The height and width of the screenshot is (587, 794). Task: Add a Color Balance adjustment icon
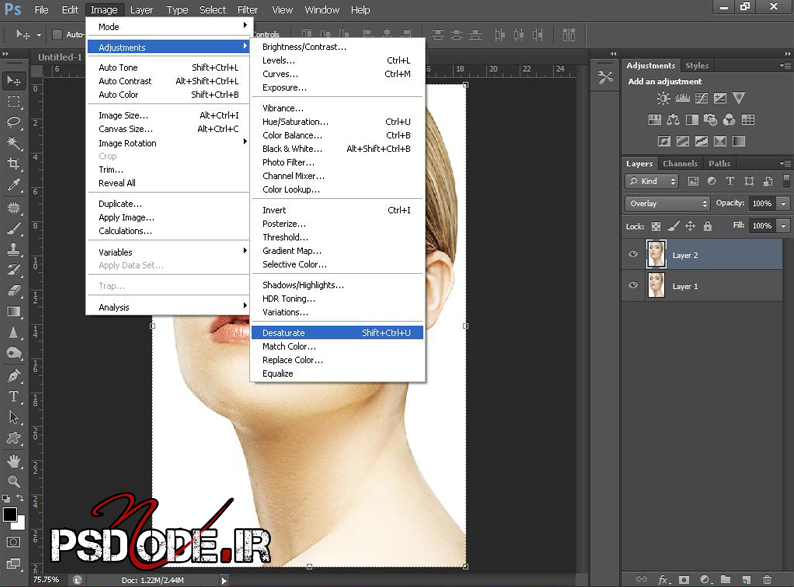coord(673,120)
